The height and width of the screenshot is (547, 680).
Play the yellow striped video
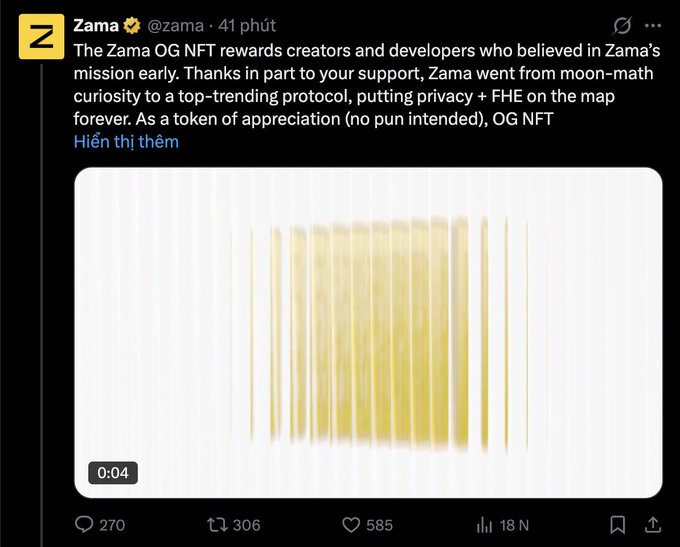(368, 332)
